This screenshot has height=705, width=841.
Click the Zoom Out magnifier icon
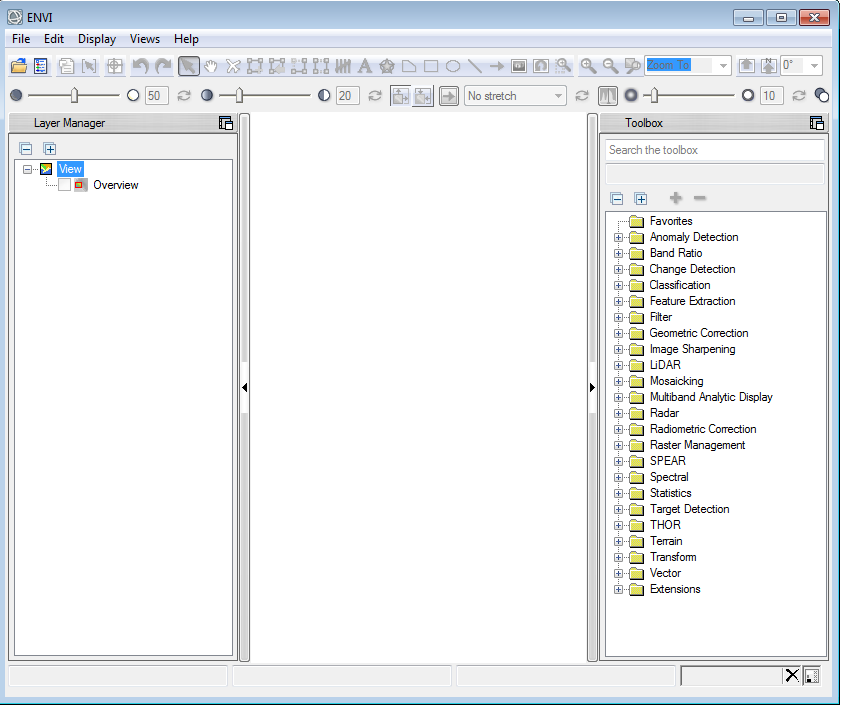tap(610, 66)
